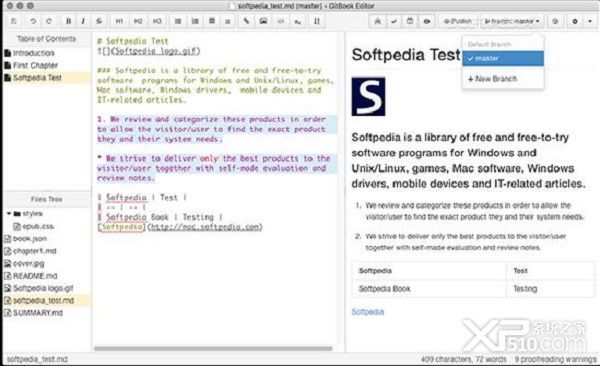Click the '# Softpedia Test' editor line

(x=133, y=41)
